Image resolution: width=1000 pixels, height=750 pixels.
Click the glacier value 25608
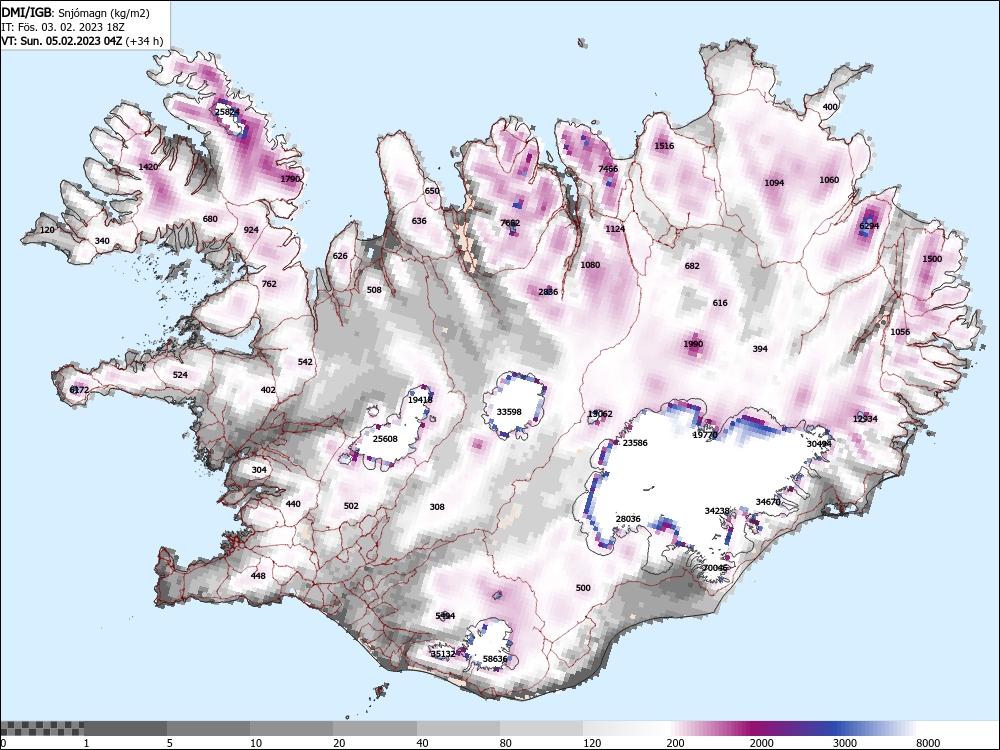pyautogui.click(x=385, y=439)
